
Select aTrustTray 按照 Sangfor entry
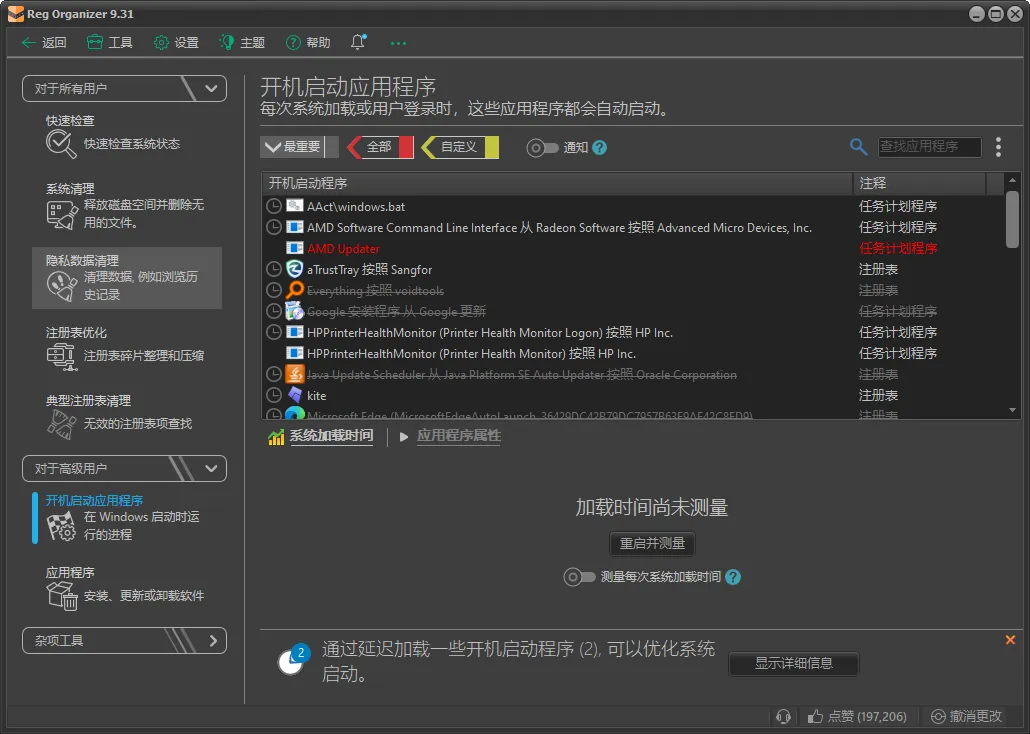click(633, 269)
